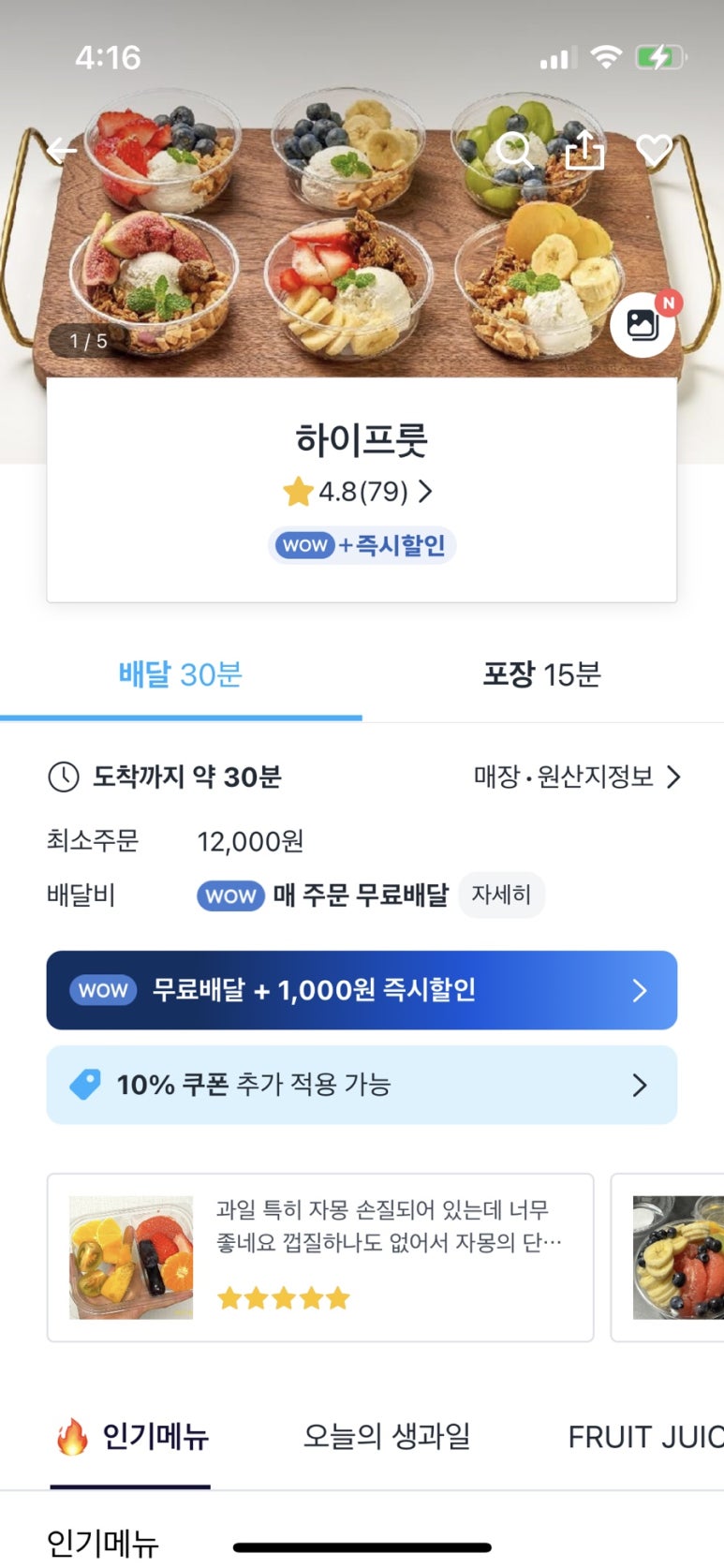The width and height of the screenshot is (724, 1568).
Task: Tap the flame icon beside 인기메뉴
Action: pos(72,1436)
